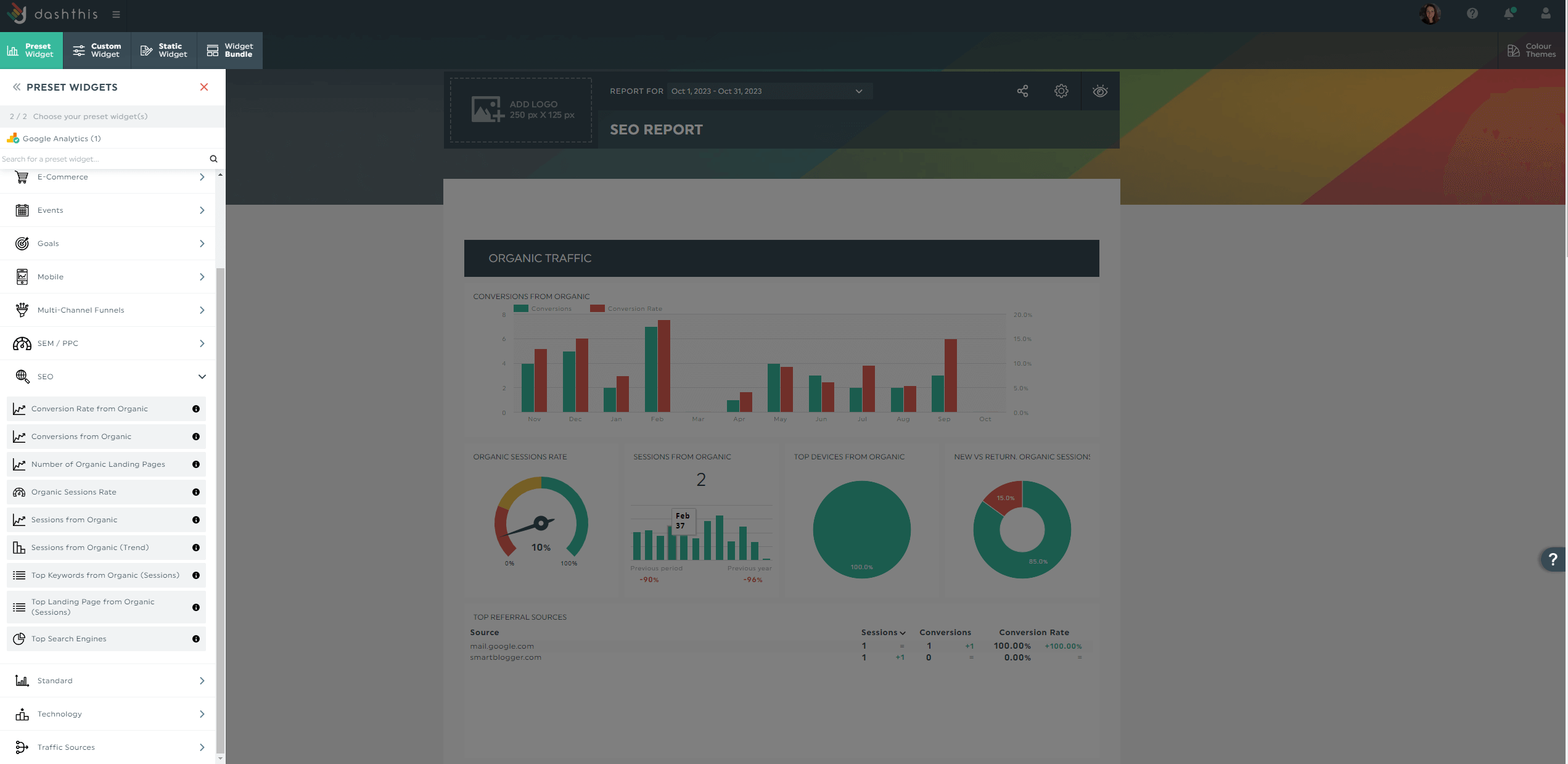Show info for Top Keywords from Organic
This screenshot has width=1568, height=764.
click(x=196, y=575)
